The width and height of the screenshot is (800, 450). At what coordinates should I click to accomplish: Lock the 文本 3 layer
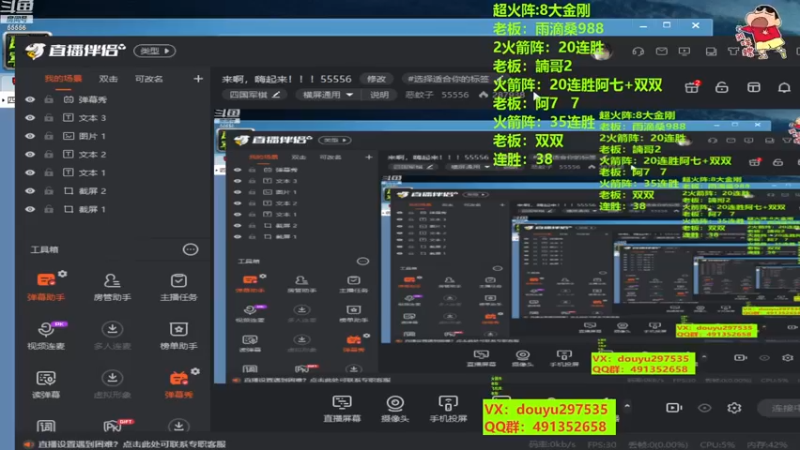click(x=48, y=118)
